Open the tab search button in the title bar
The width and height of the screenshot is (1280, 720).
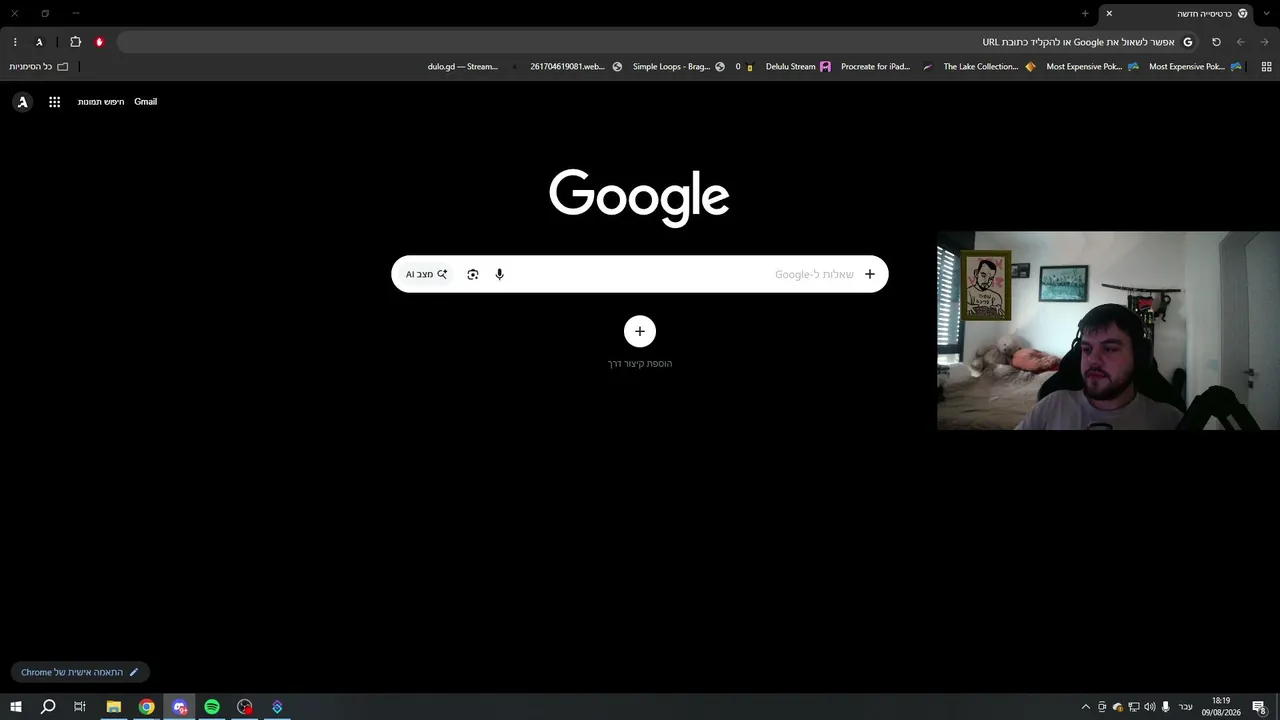point(1266,13)
